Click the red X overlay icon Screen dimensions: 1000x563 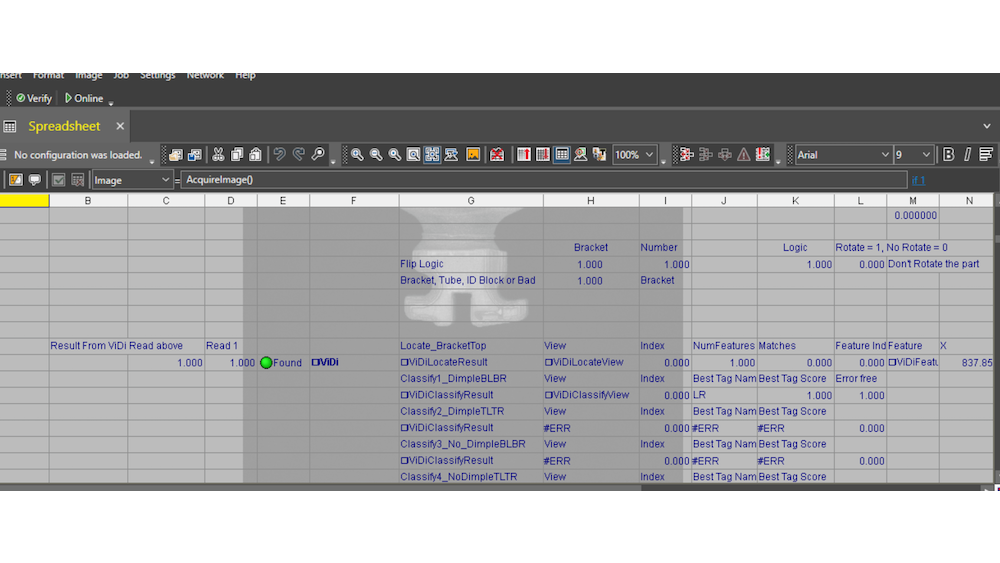click(x=497, y=155)
